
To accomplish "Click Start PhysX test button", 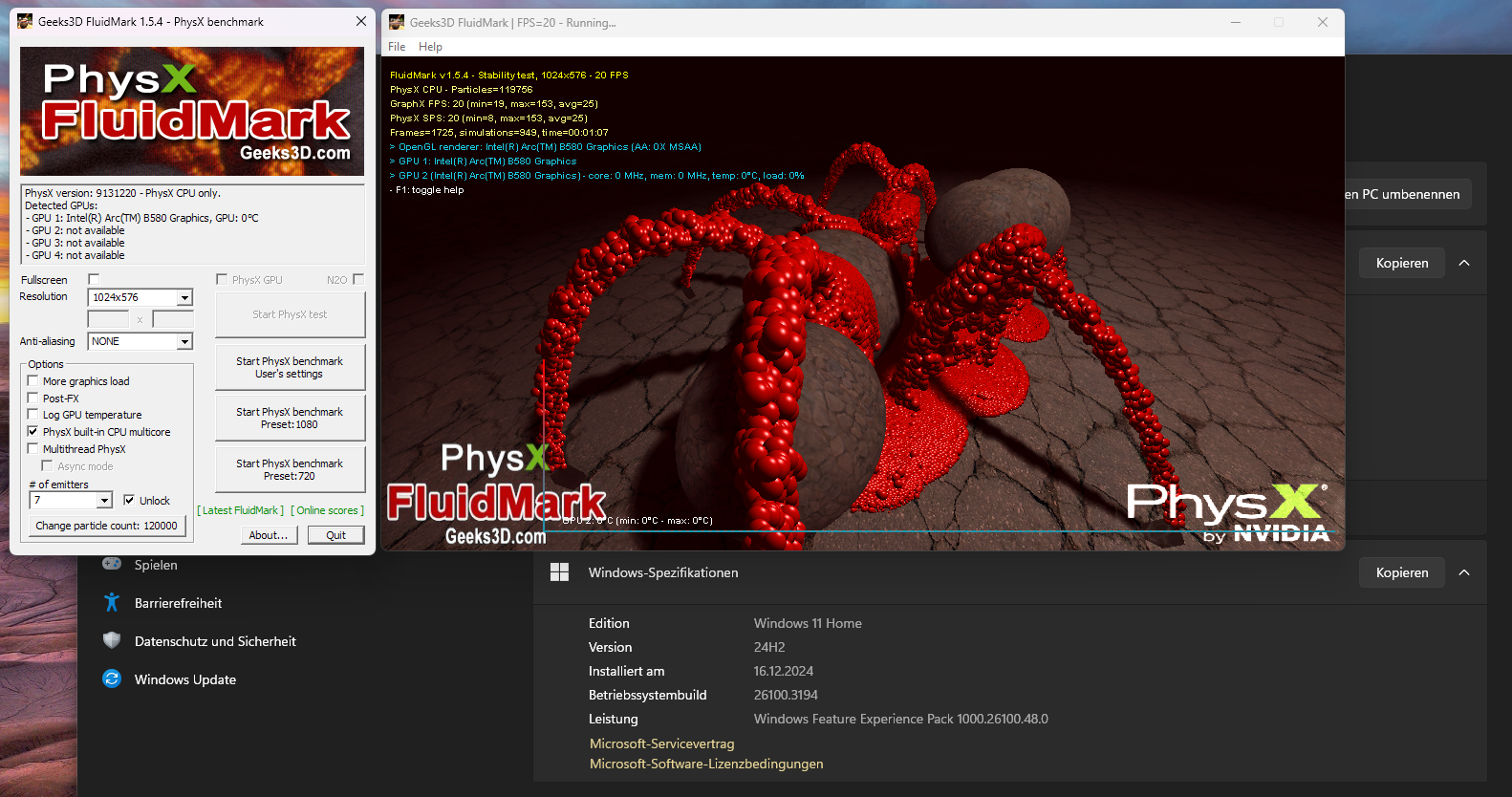I will pos(290,314).
